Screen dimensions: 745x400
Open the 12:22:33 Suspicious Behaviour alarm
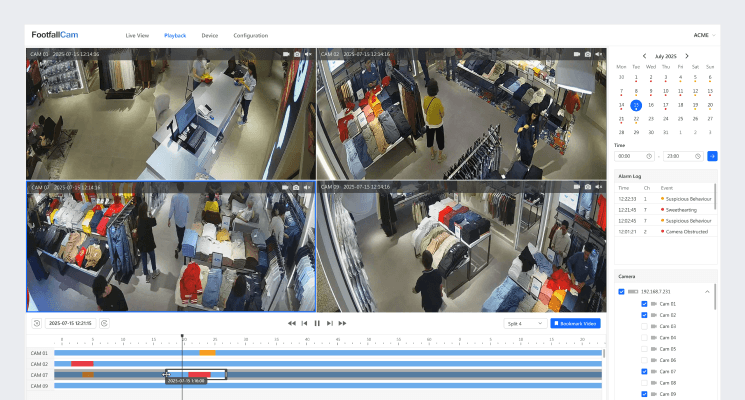(x=665, y=199)
